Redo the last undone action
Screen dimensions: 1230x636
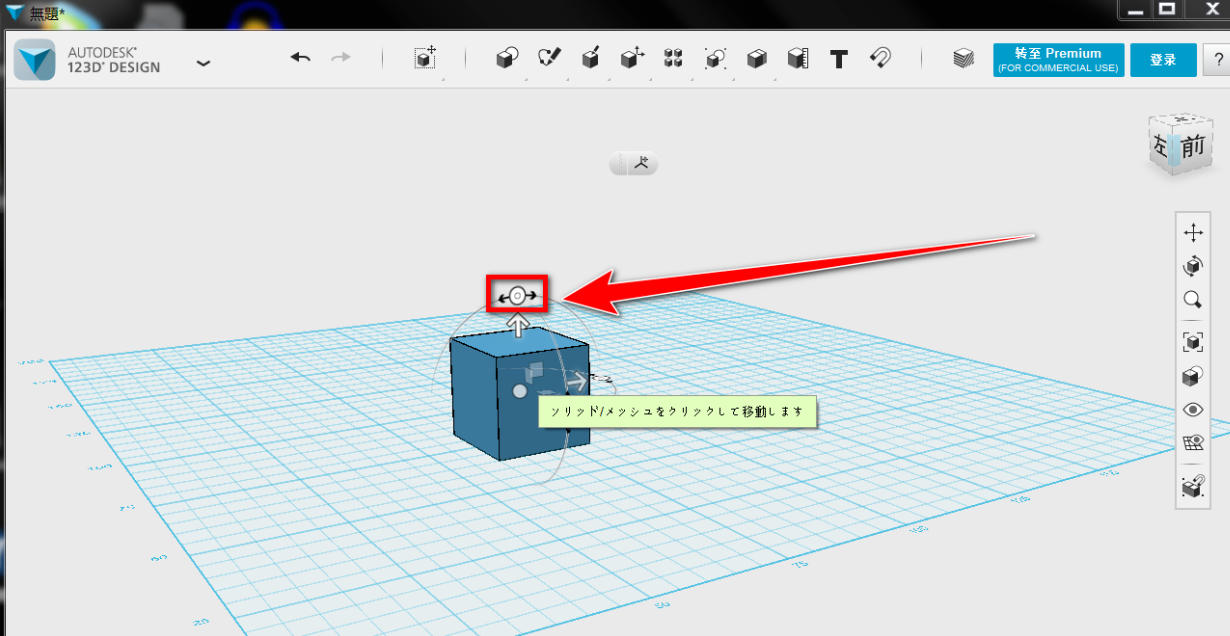(x=341, y=58)
